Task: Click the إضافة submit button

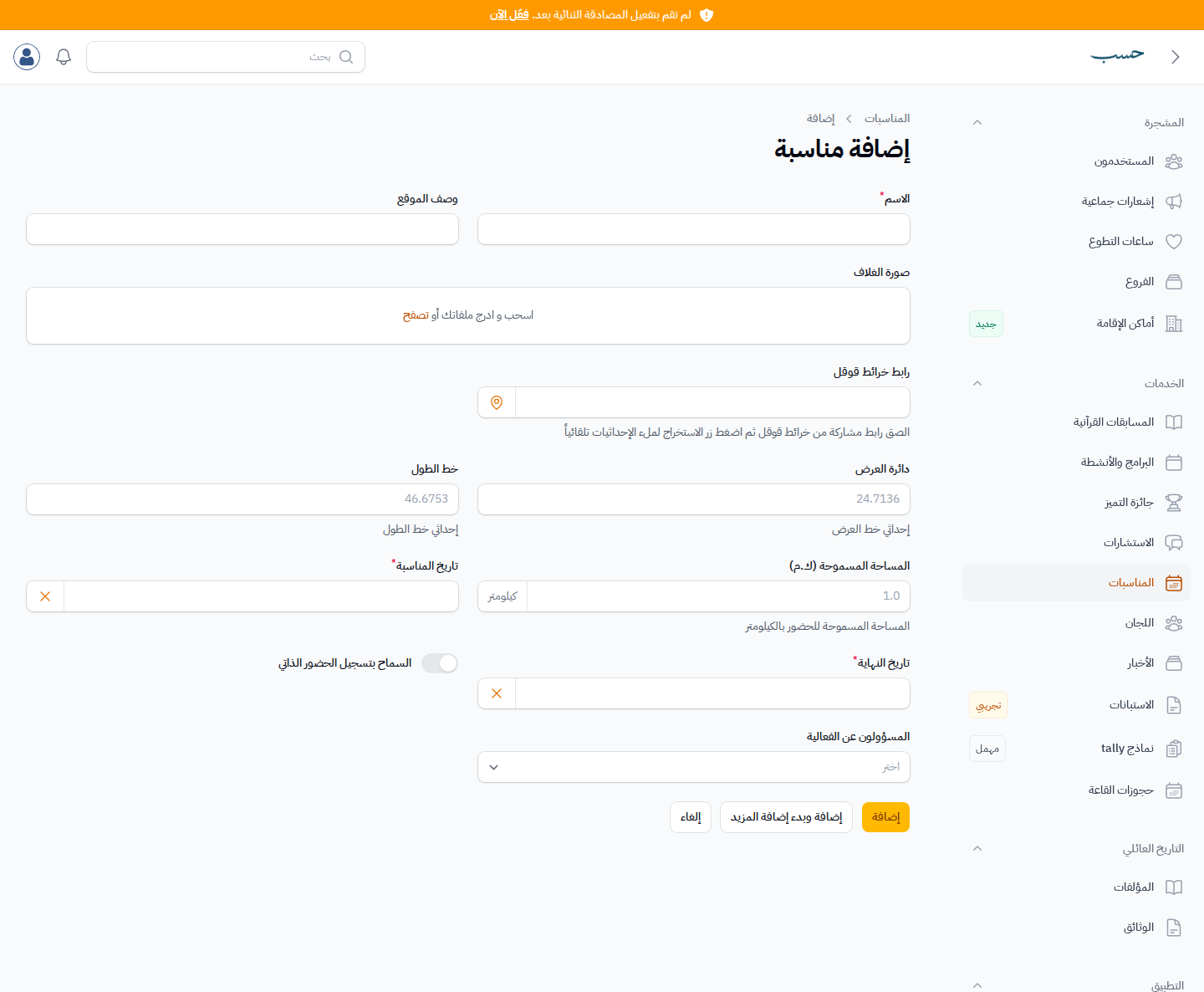Action: (x=885, y=817)
